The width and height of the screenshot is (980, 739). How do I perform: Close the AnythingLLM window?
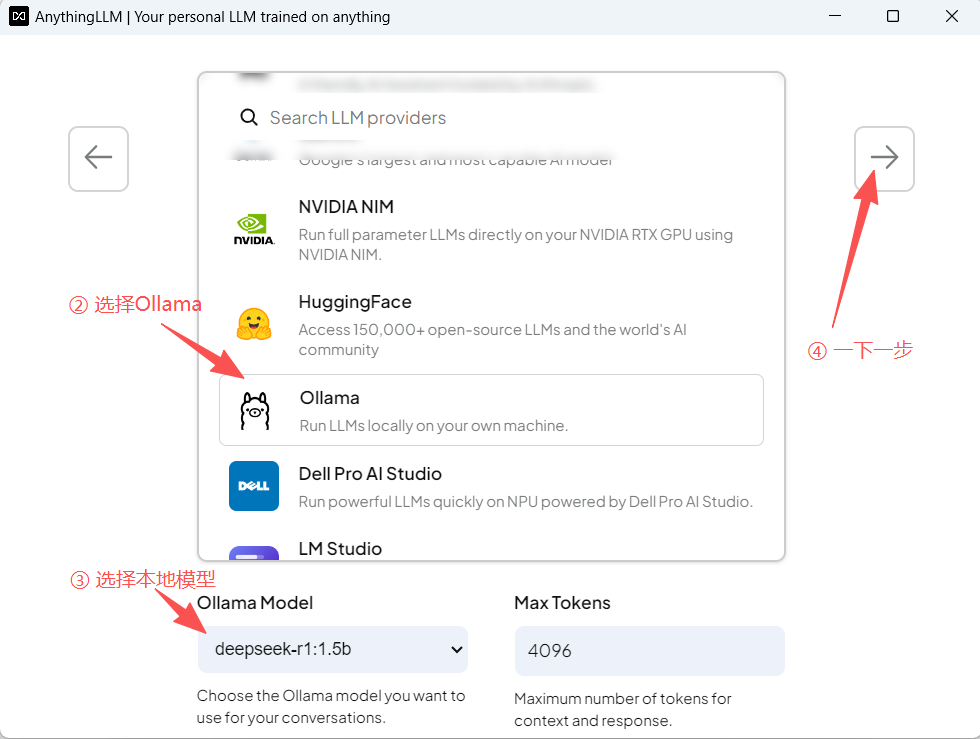coord(952,16)
